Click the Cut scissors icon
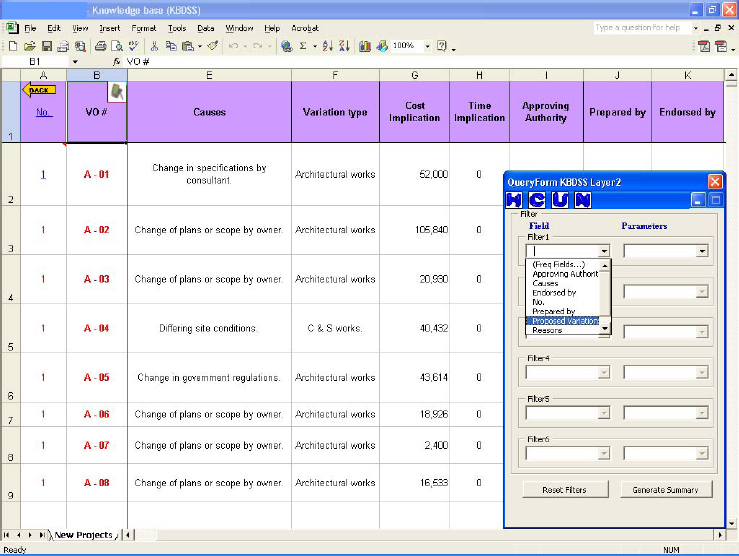739x556 pixels. tap(154, 46)
